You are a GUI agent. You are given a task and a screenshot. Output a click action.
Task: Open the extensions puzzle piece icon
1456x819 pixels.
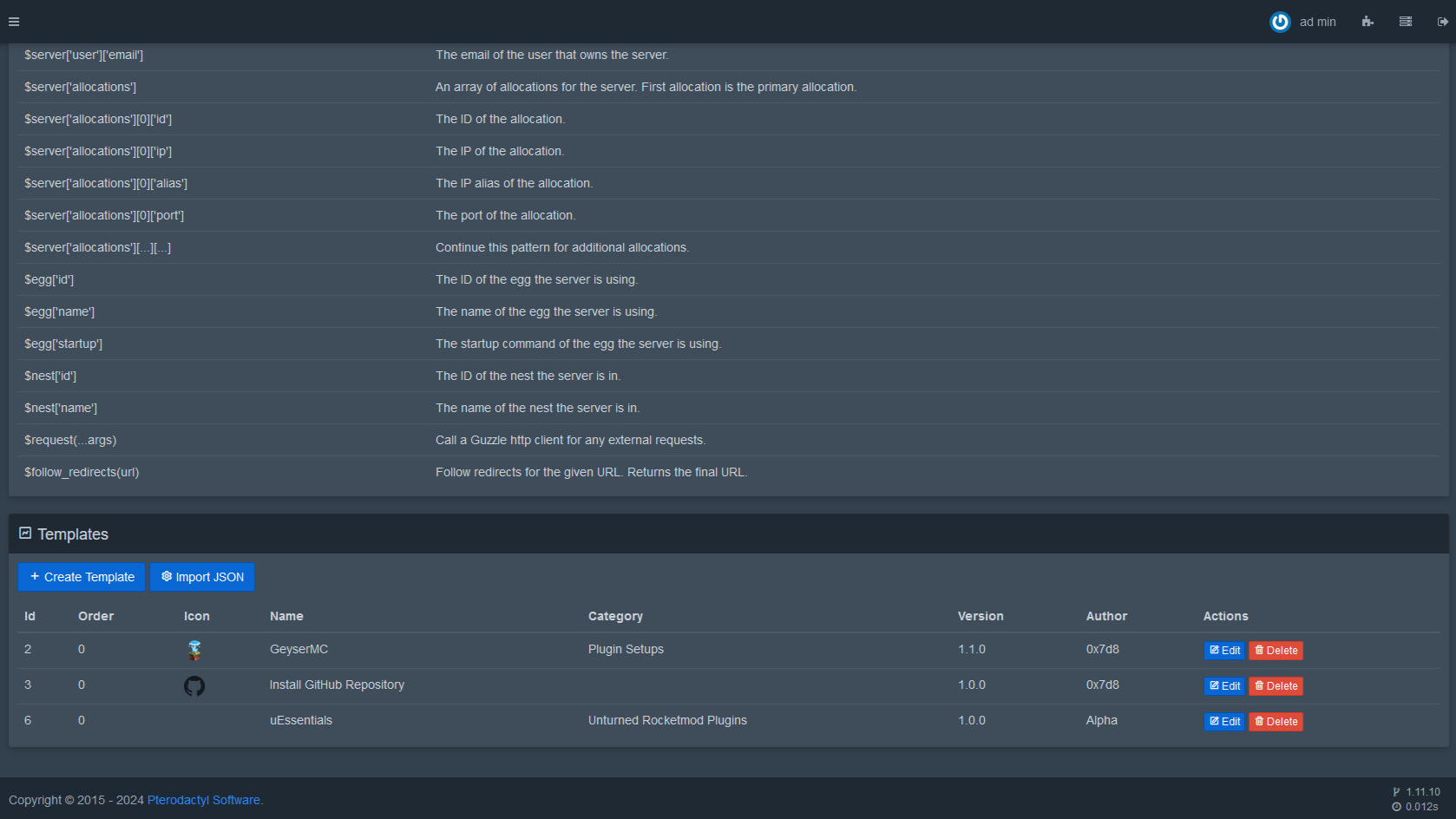(1367, 22)
